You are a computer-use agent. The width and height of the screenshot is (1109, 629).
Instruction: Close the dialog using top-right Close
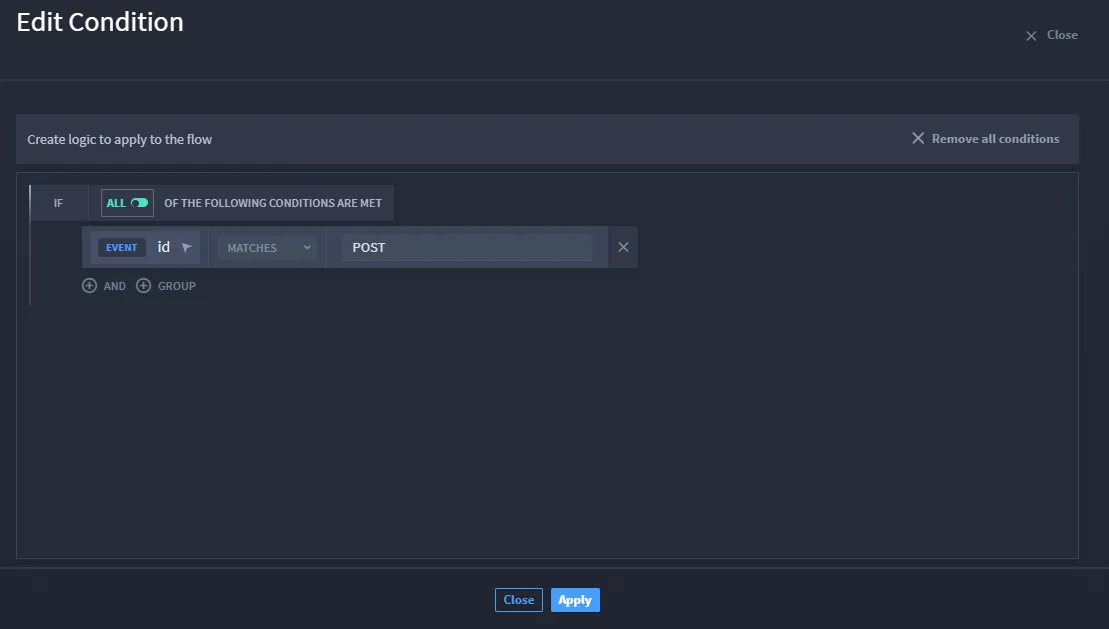coord(1052,35)
